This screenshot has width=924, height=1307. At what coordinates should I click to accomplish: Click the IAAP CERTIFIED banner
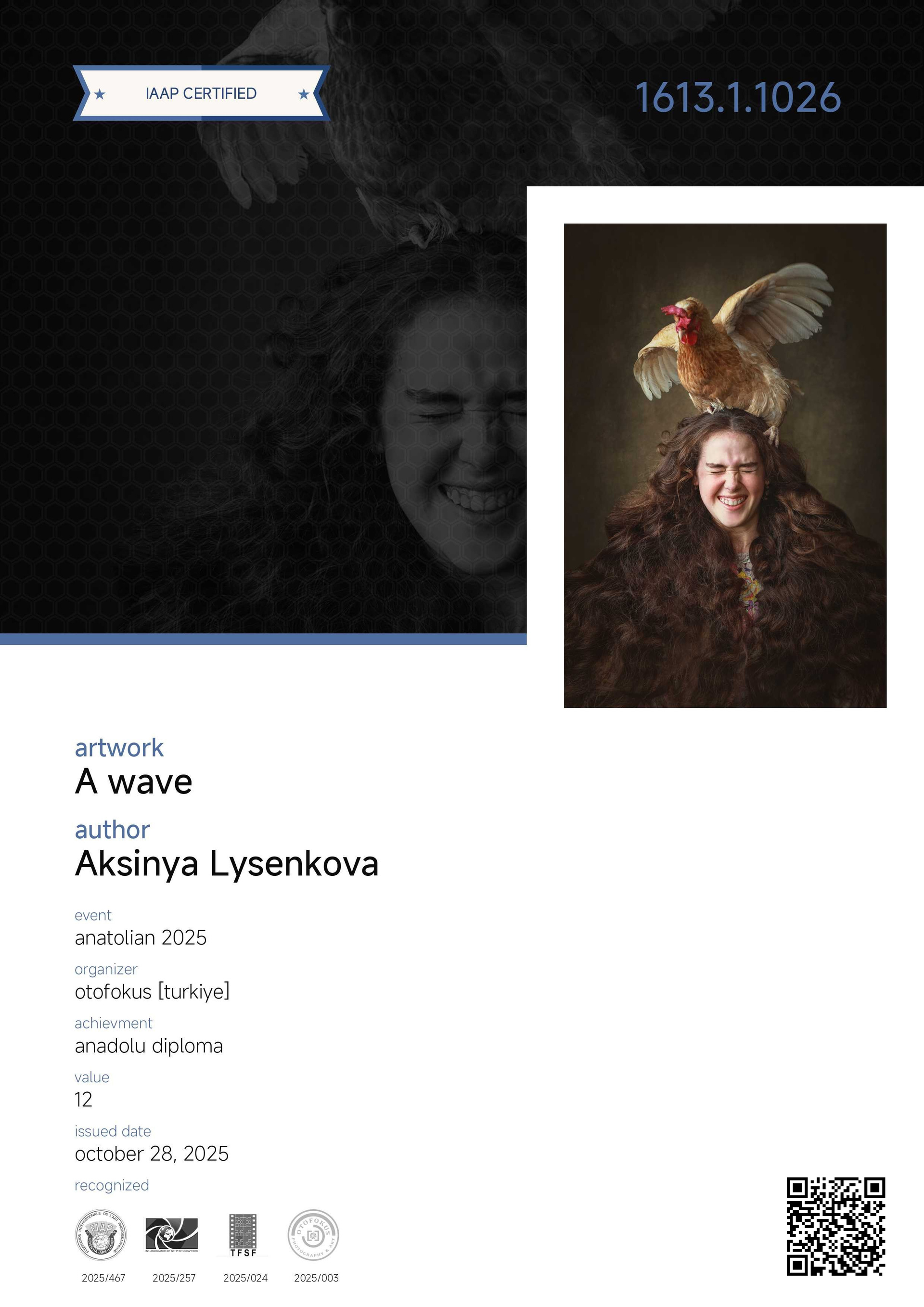202,93
